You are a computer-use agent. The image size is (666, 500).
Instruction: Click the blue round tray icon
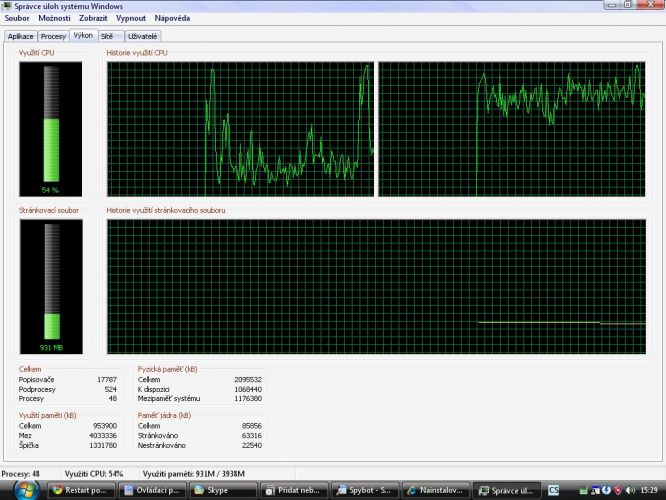tap(606, 490)
